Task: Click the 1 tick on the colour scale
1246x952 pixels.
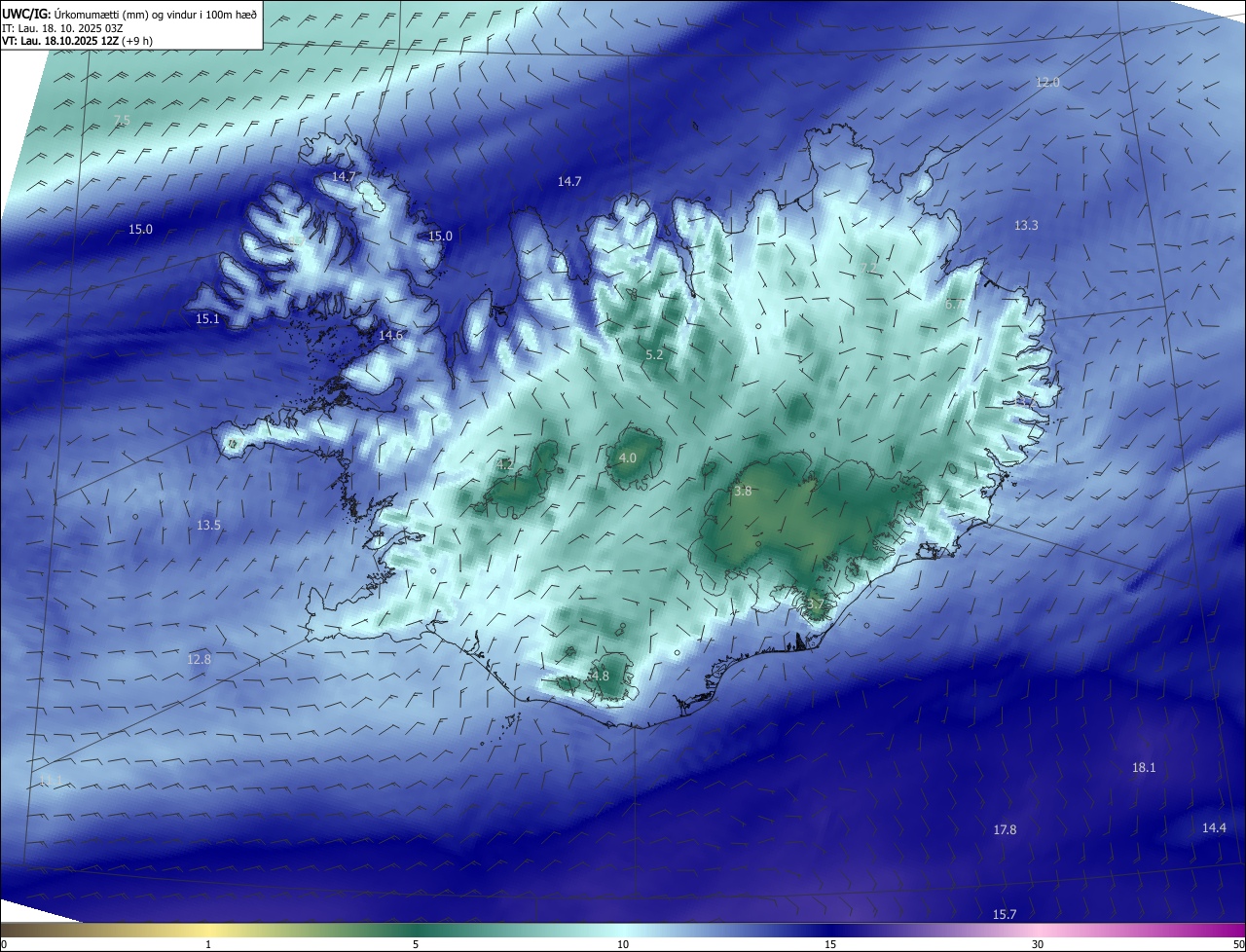Action: 208,944
